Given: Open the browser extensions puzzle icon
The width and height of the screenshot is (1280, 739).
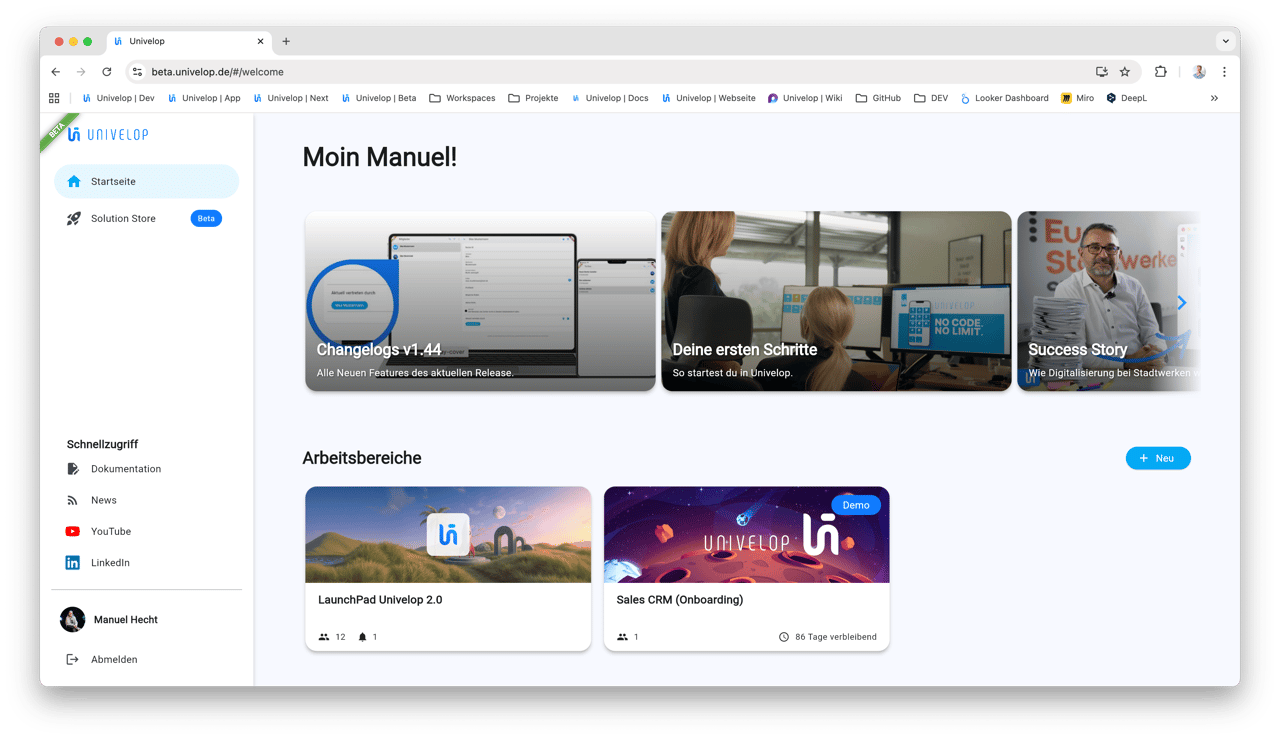Looking at the screenshot, I should pos(1161,72).
